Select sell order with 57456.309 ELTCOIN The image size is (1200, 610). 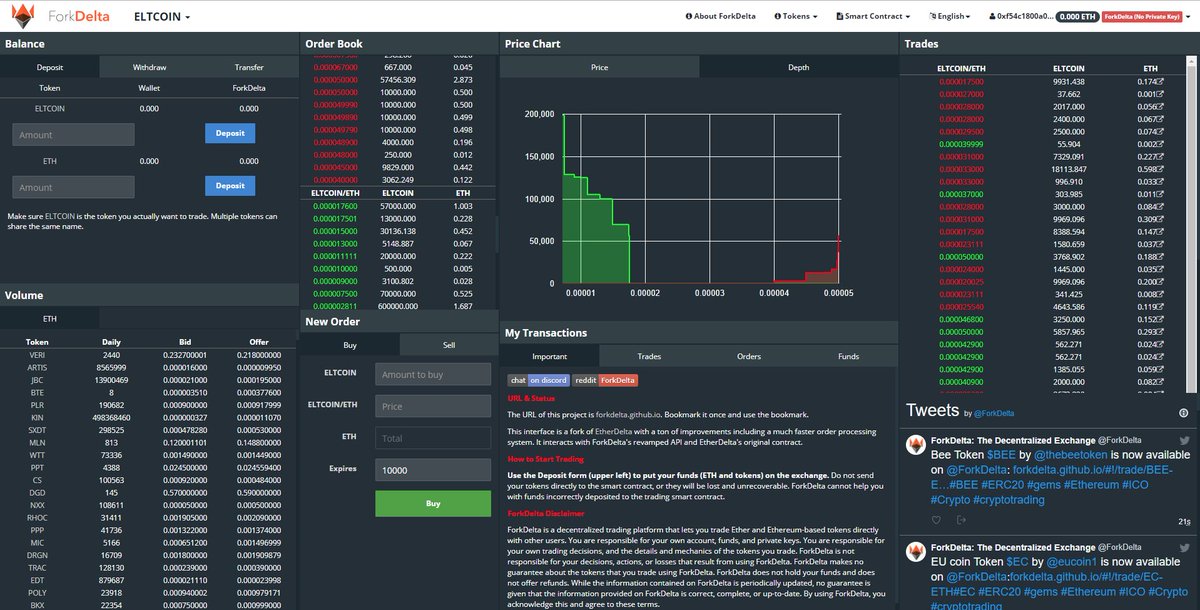click(x=398, y=79)
